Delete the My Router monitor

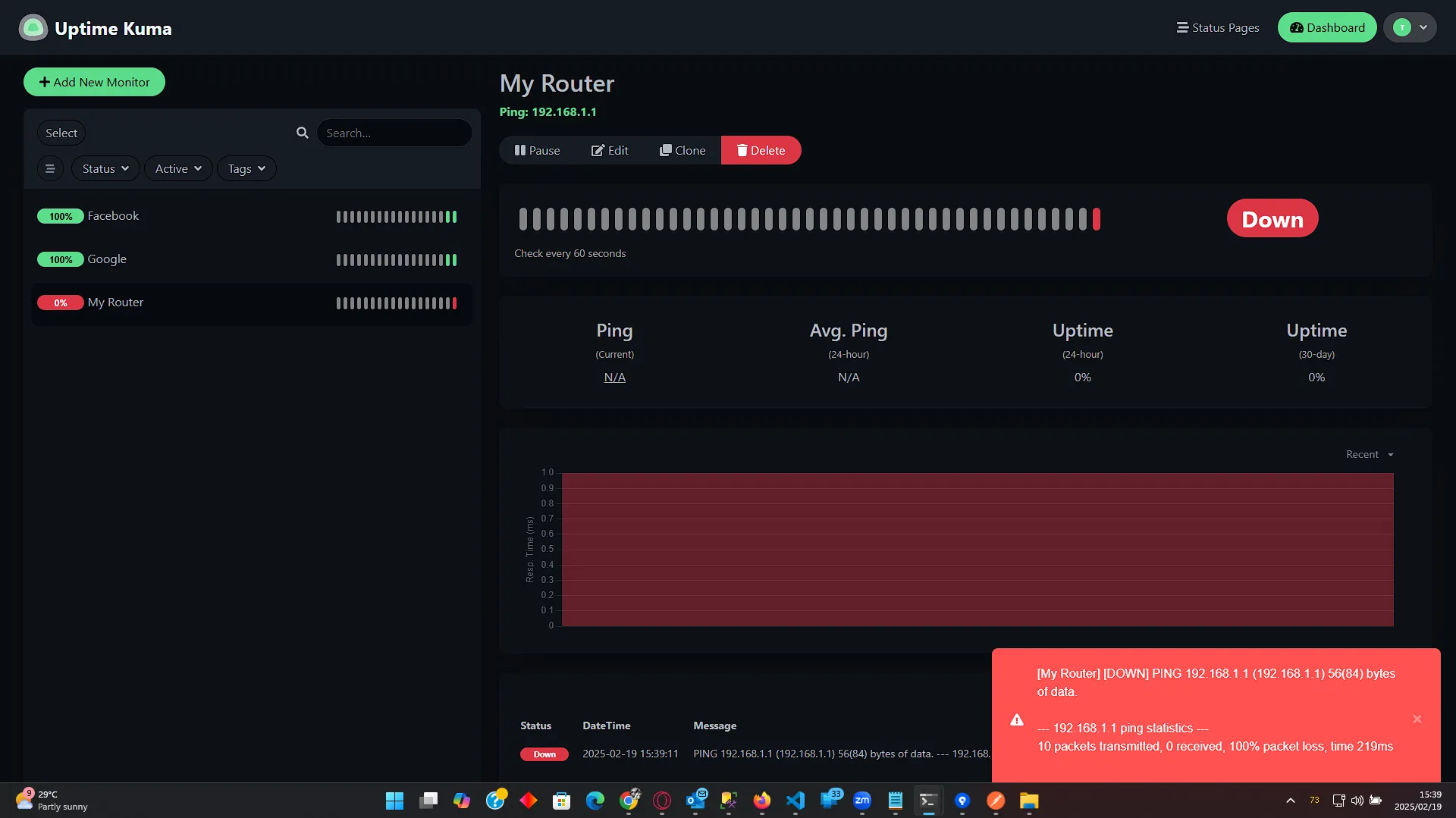(761, 150)
